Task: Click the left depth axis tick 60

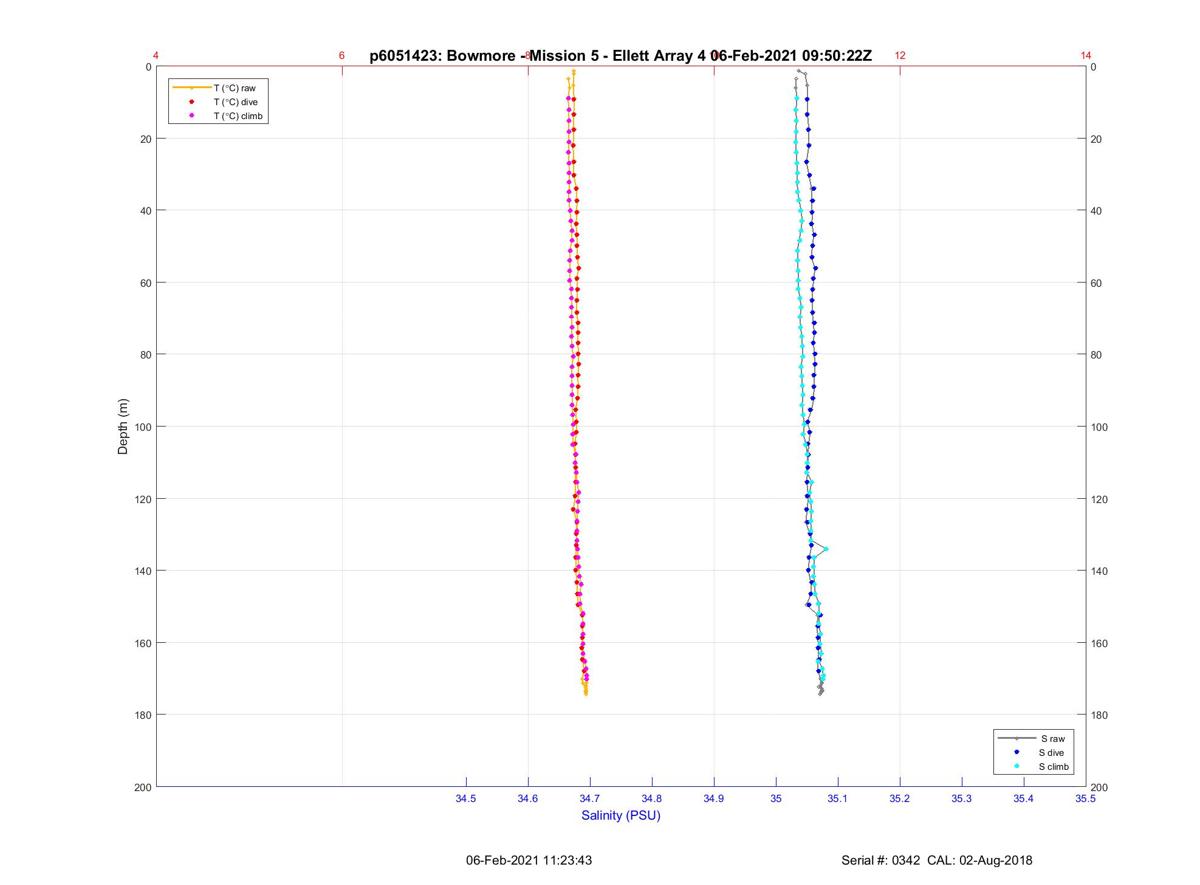Action: 144,283
